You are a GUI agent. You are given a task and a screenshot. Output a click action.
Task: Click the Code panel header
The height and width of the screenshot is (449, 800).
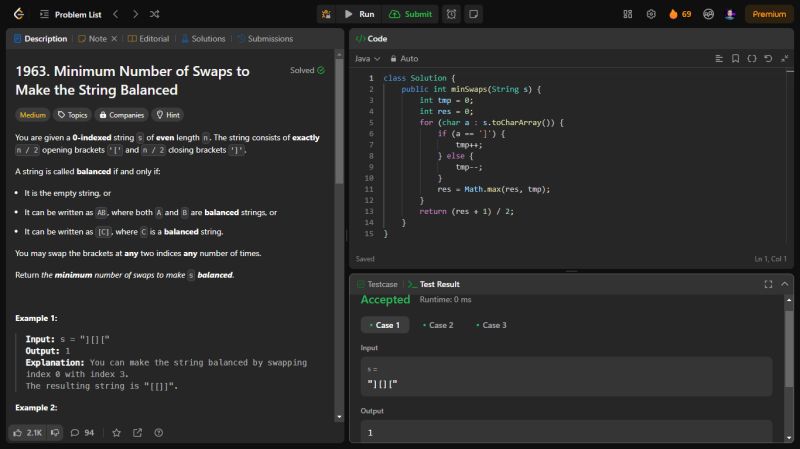tap(372, 39)
